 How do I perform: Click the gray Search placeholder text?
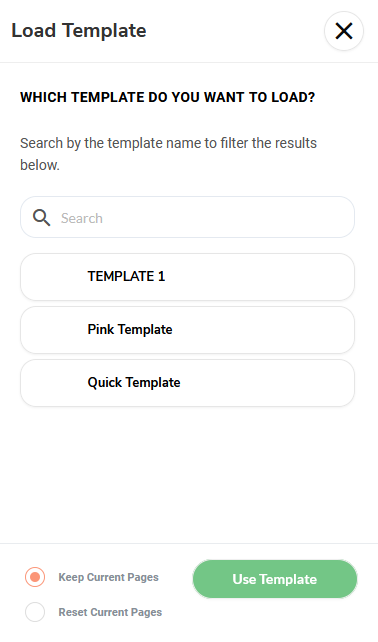point(82,218)
